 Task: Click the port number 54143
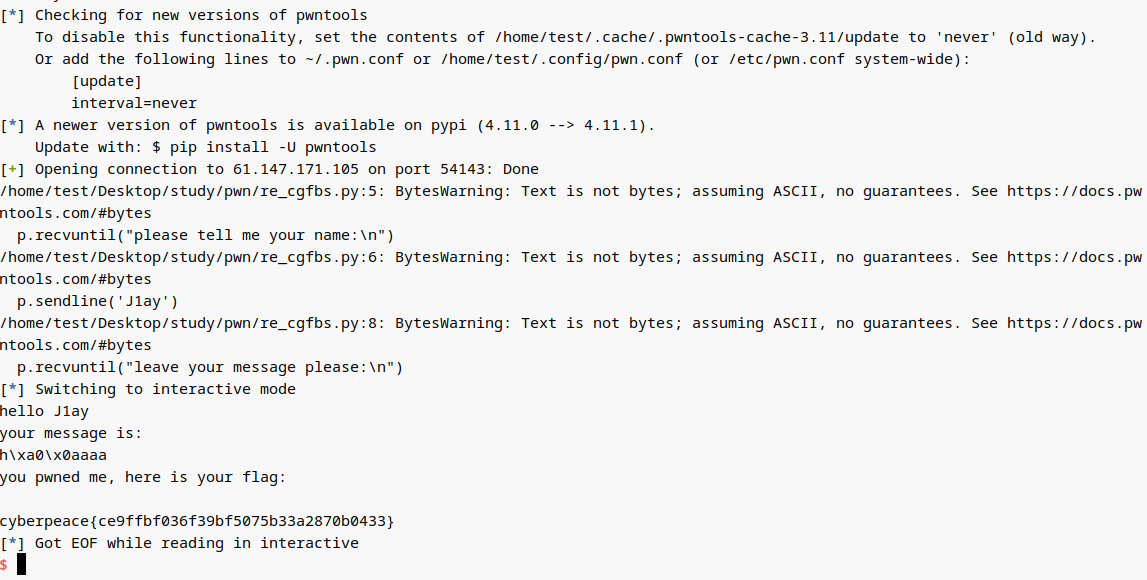(x=462, y=169)
